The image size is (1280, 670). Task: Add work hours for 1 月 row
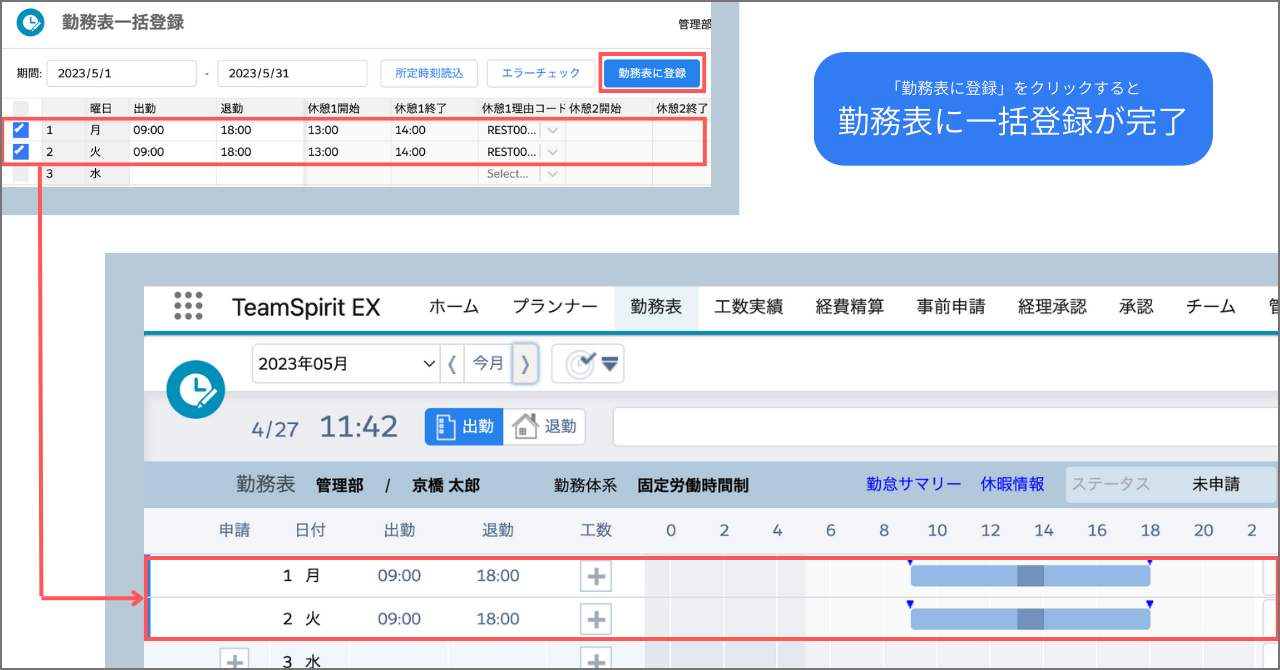coord(596,576)
